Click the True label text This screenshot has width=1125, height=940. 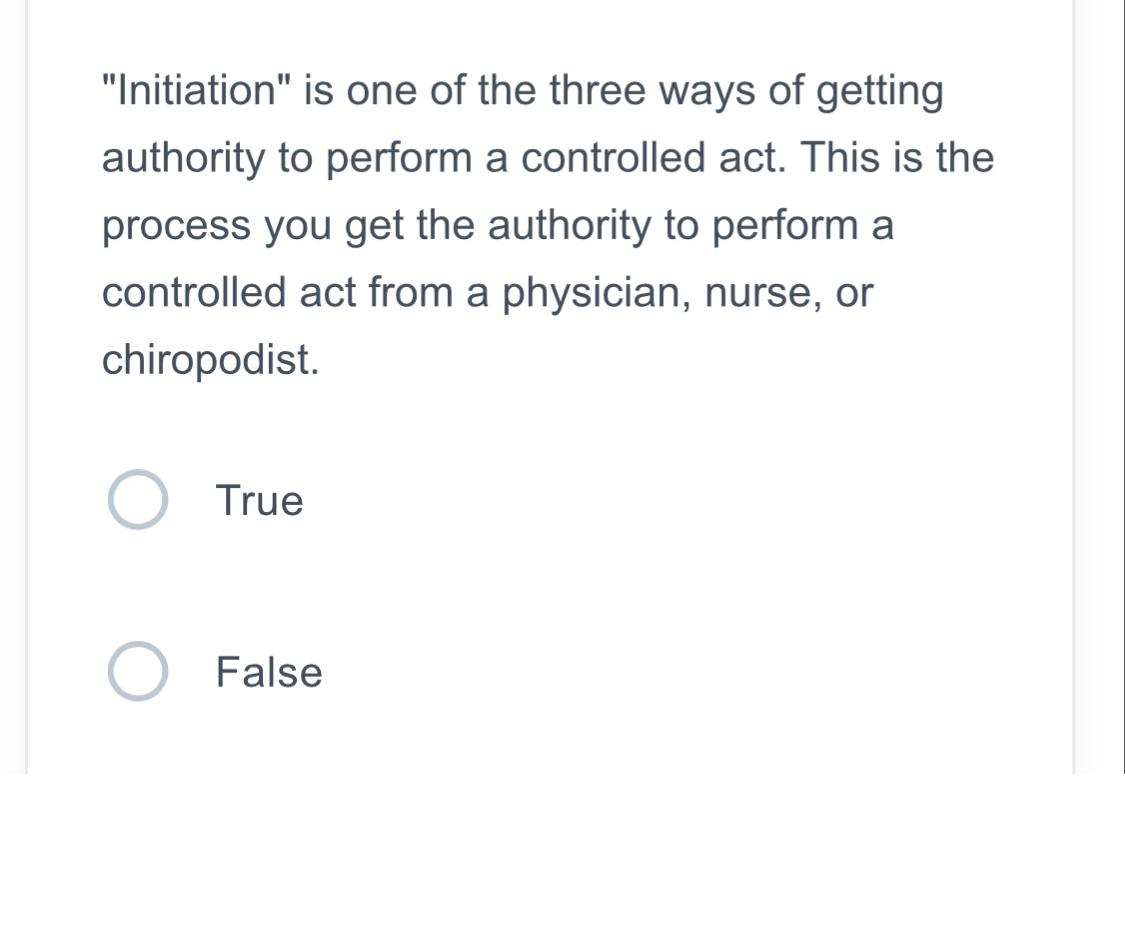(258, 500)
